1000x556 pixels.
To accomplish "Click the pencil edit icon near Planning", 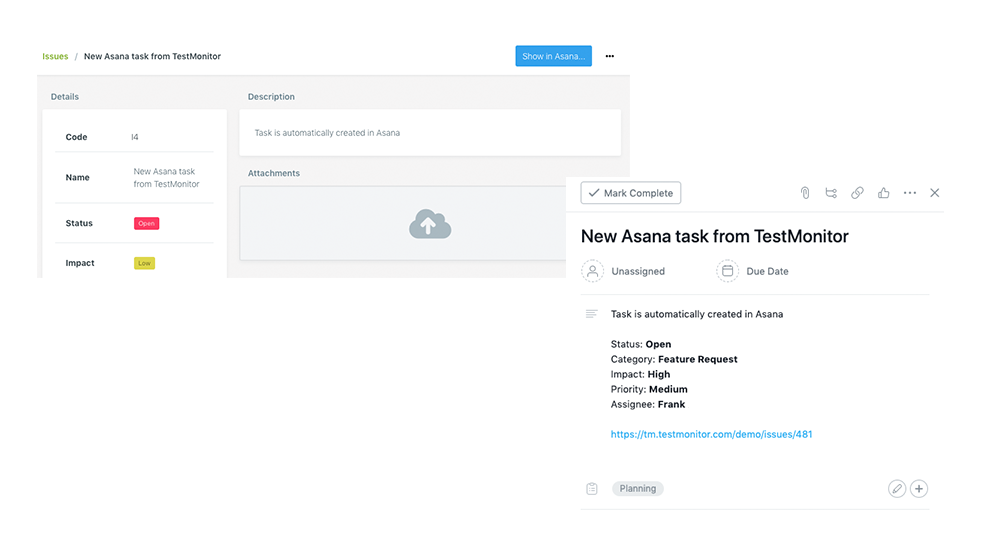I will (897, 488).
